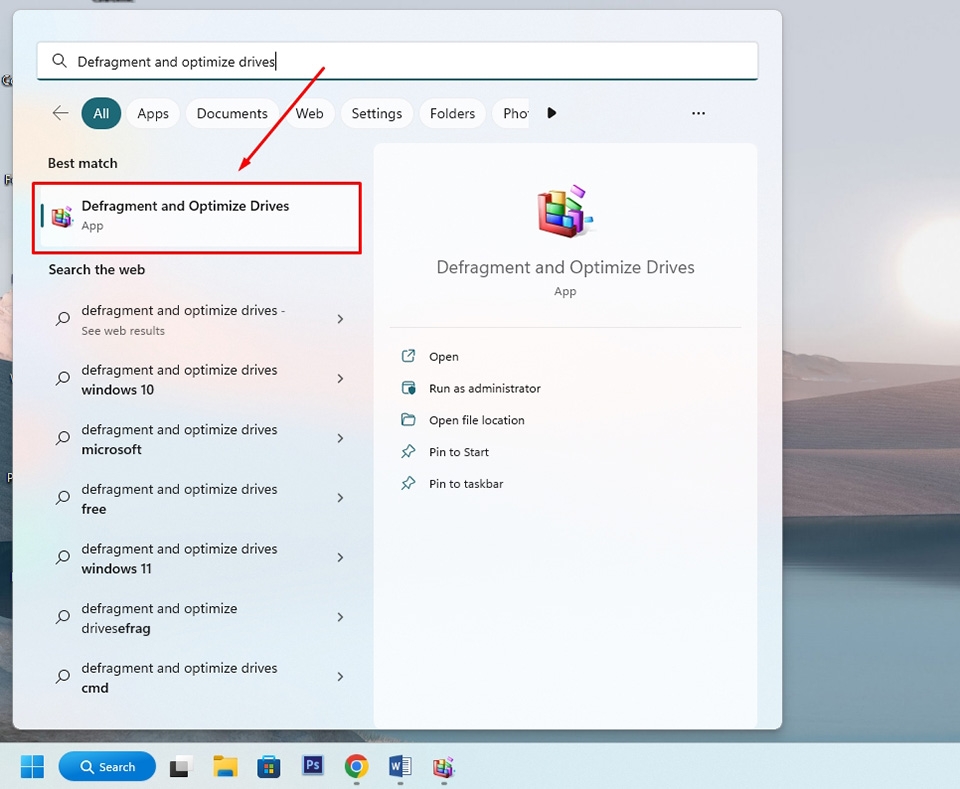960x789 pixels.
Task: Click the large Defragment app icon preview
Action: [x=565, y=210]
